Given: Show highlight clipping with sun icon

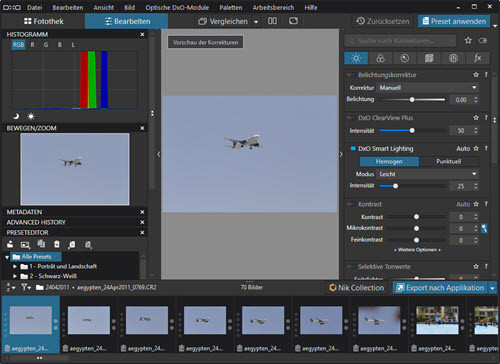Looking at the screenshot, I should coord(31,116).
